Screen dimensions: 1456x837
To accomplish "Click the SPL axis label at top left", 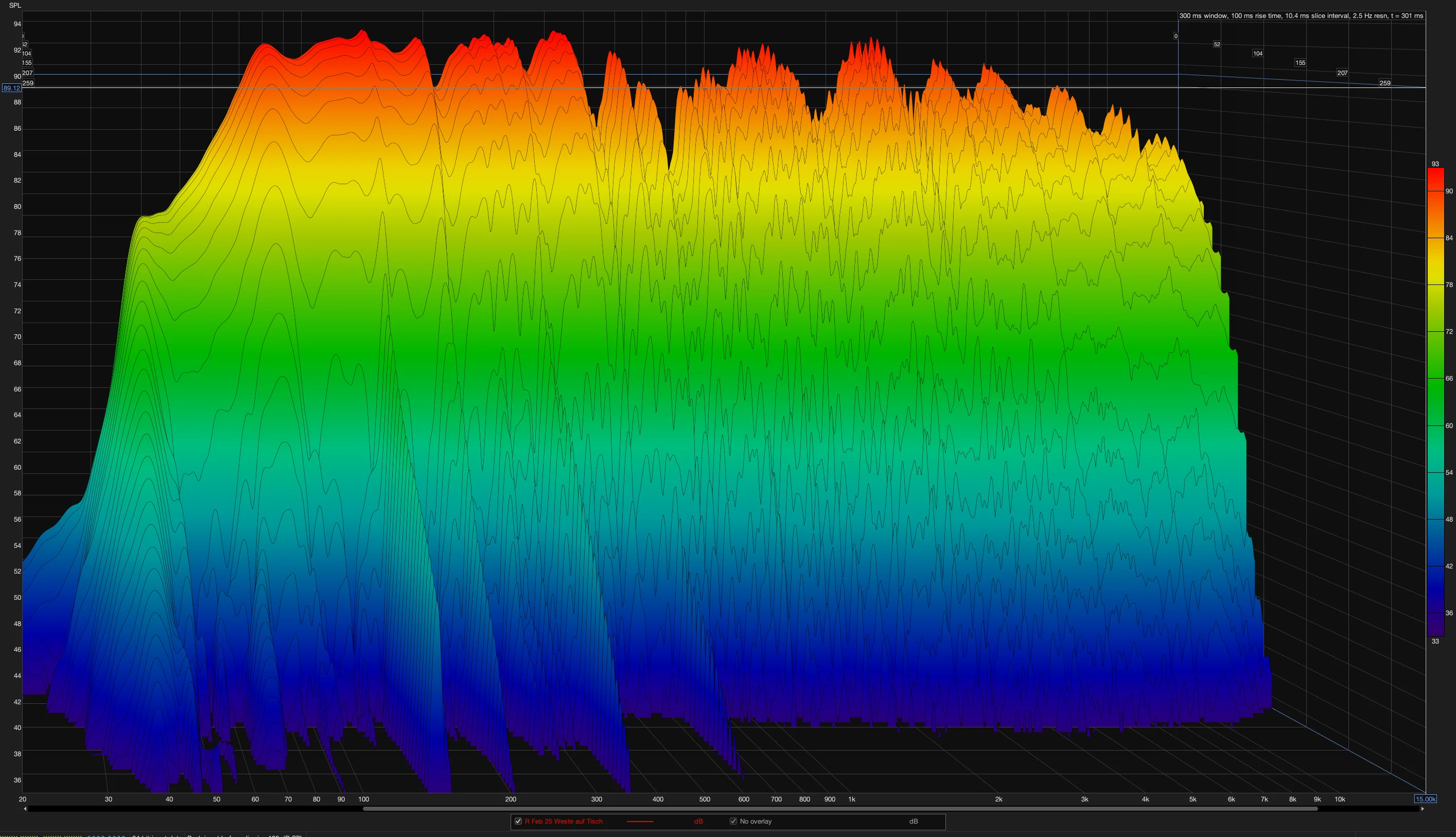I will click(x=15, y=5).
